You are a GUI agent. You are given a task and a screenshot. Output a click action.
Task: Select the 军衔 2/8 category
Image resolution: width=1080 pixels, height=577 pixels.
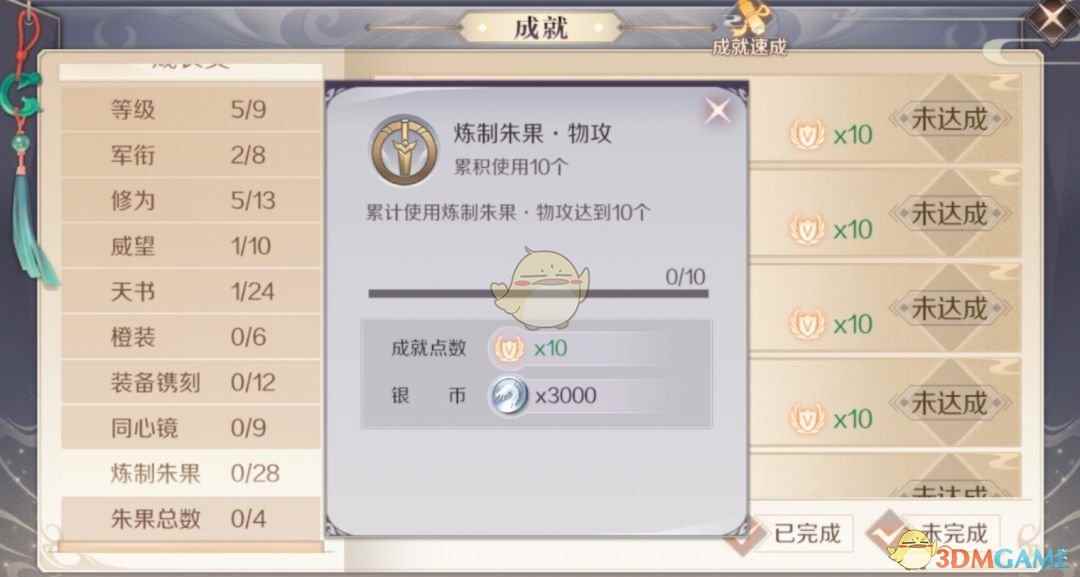point(191,155)
